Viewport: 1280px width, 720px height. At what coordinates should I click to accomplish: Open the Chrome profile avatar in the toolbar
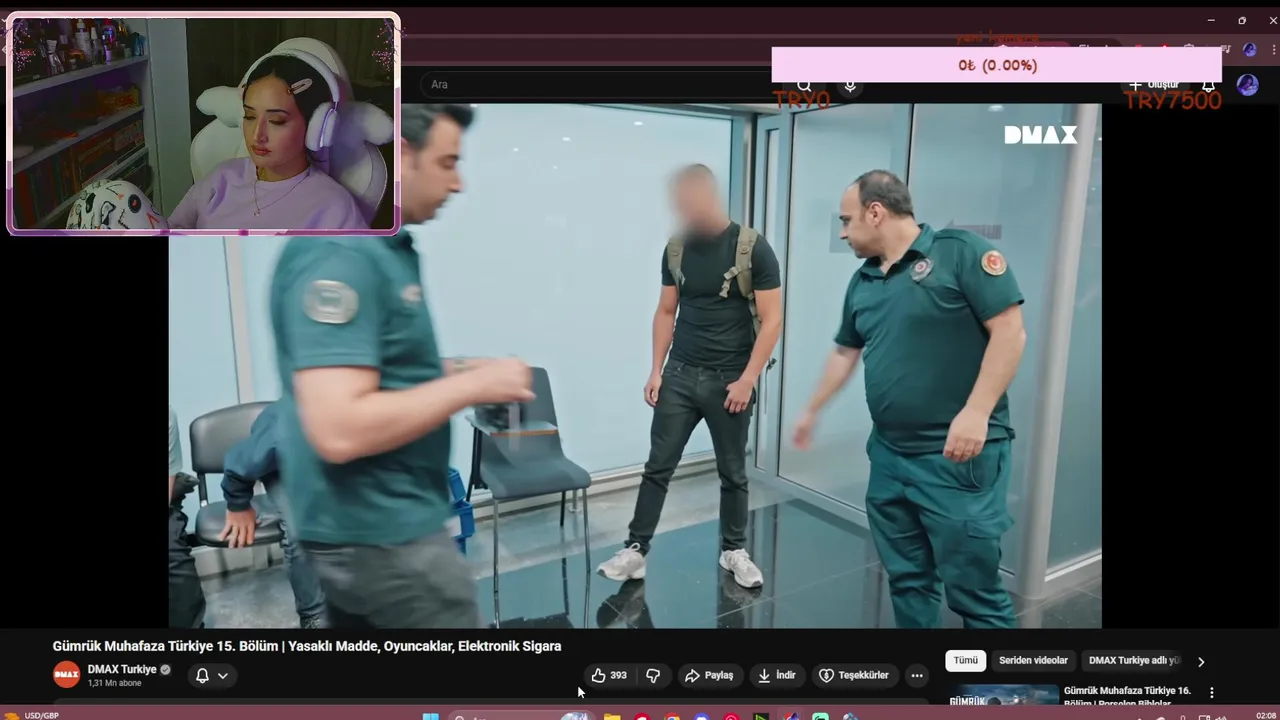coord(1249,49)
